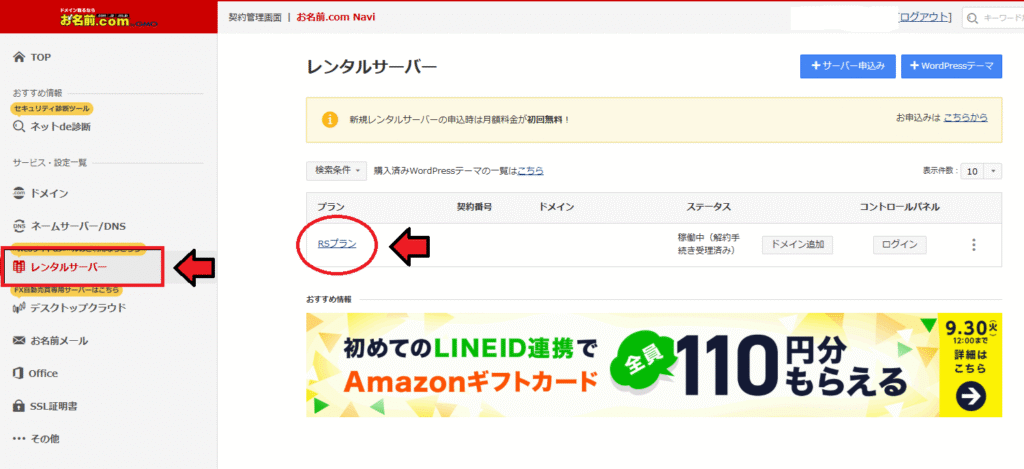The image size is (1024, 469).
Task: Open the 表示件数 dropdown showing 10
Action: [982, 171]
